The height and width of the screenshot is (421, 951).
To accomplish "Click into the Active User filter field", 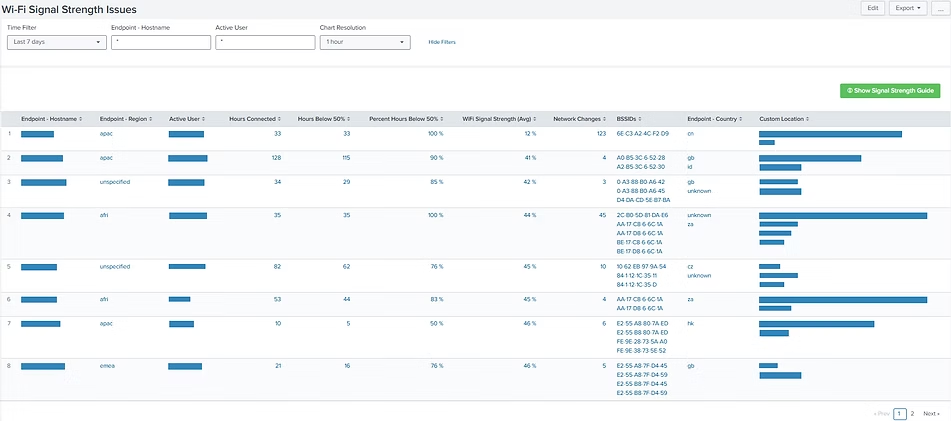I will (265, 42).
